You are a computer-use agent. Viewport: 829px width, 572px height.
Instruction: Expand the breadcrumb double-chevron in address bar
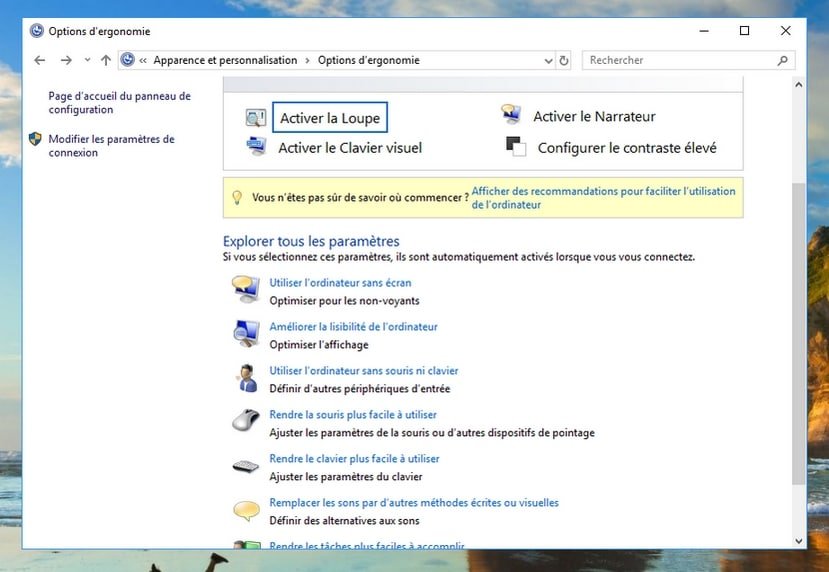click(x=143, y=60)
